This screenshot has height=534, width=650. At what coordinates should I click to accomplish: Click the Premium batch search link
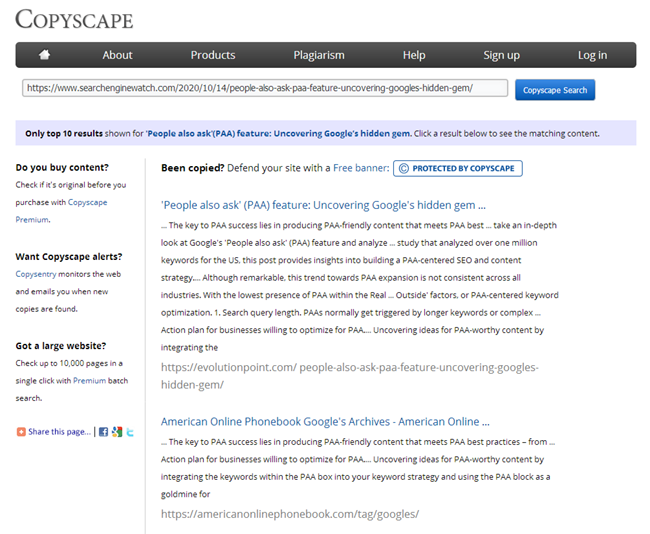click(x=90, y=381)
